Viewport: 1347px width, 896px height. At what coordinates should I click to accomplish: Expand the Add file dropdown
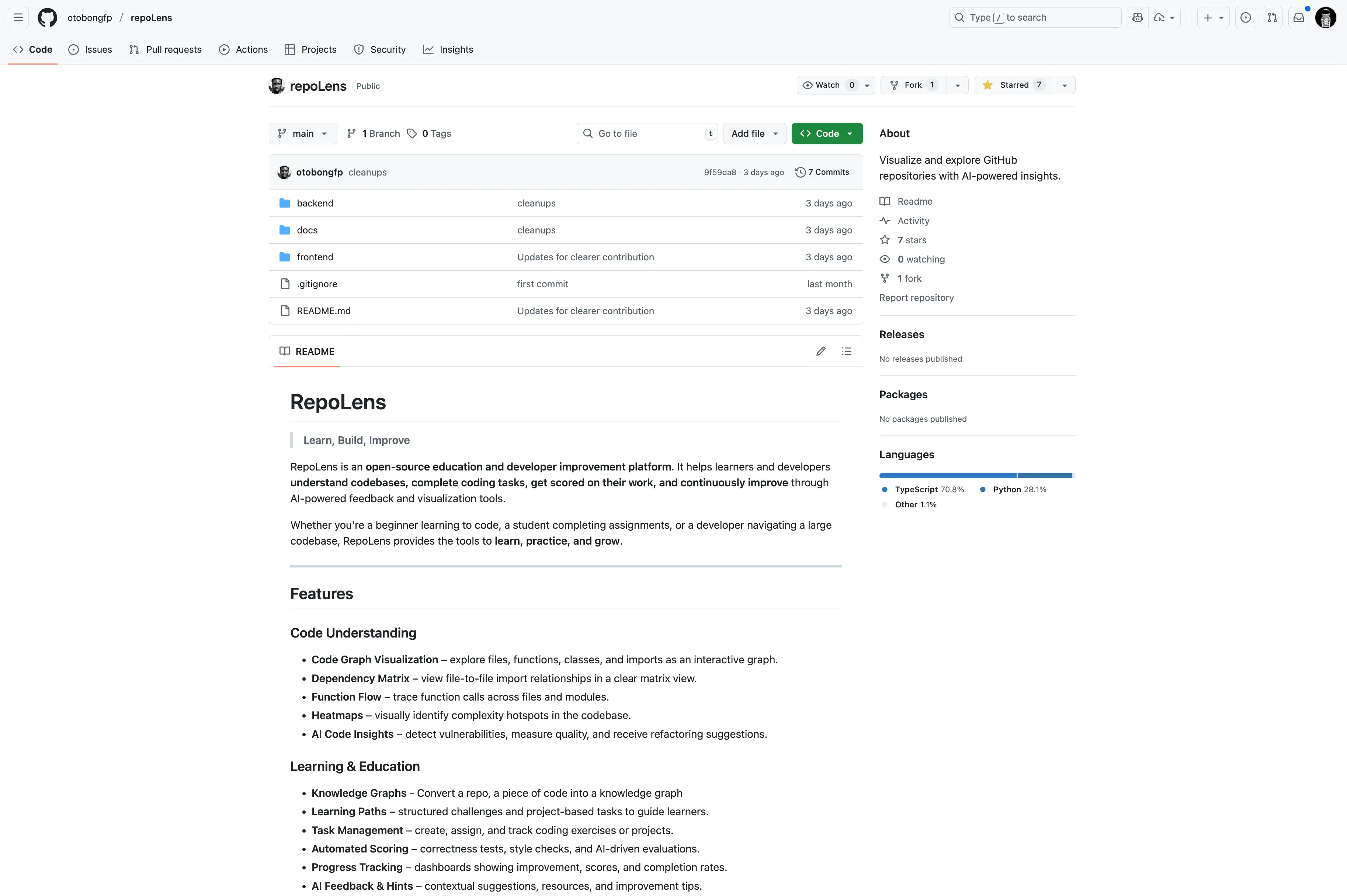point(754,134)
